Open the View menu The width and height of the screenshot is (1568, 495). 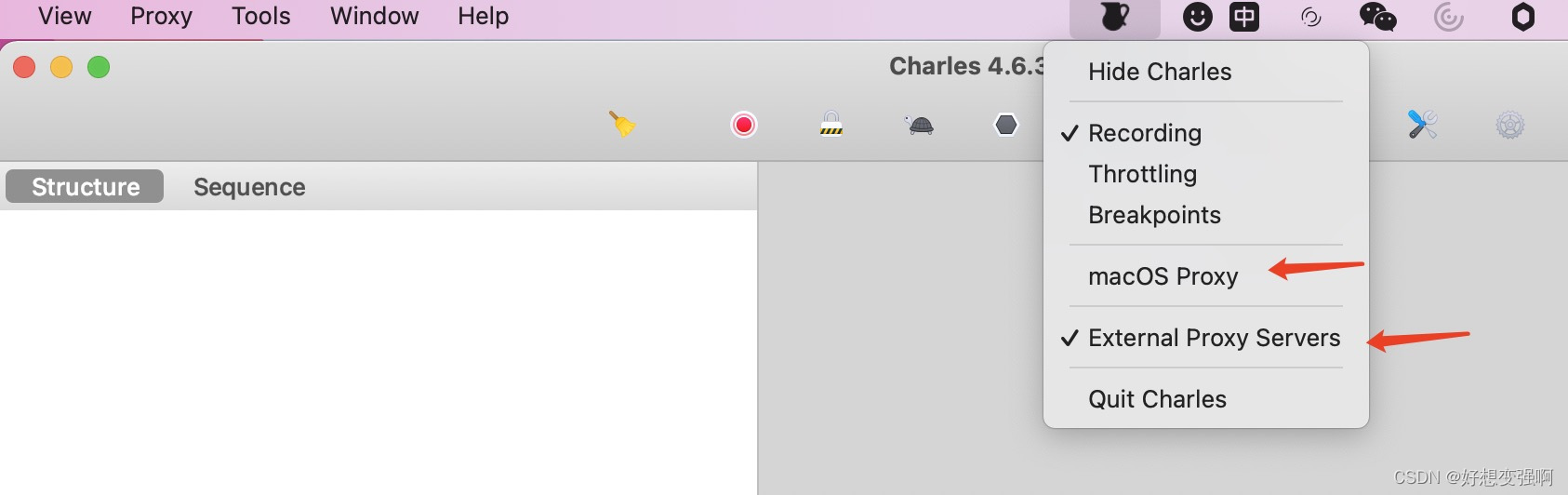tap(65, 16)
